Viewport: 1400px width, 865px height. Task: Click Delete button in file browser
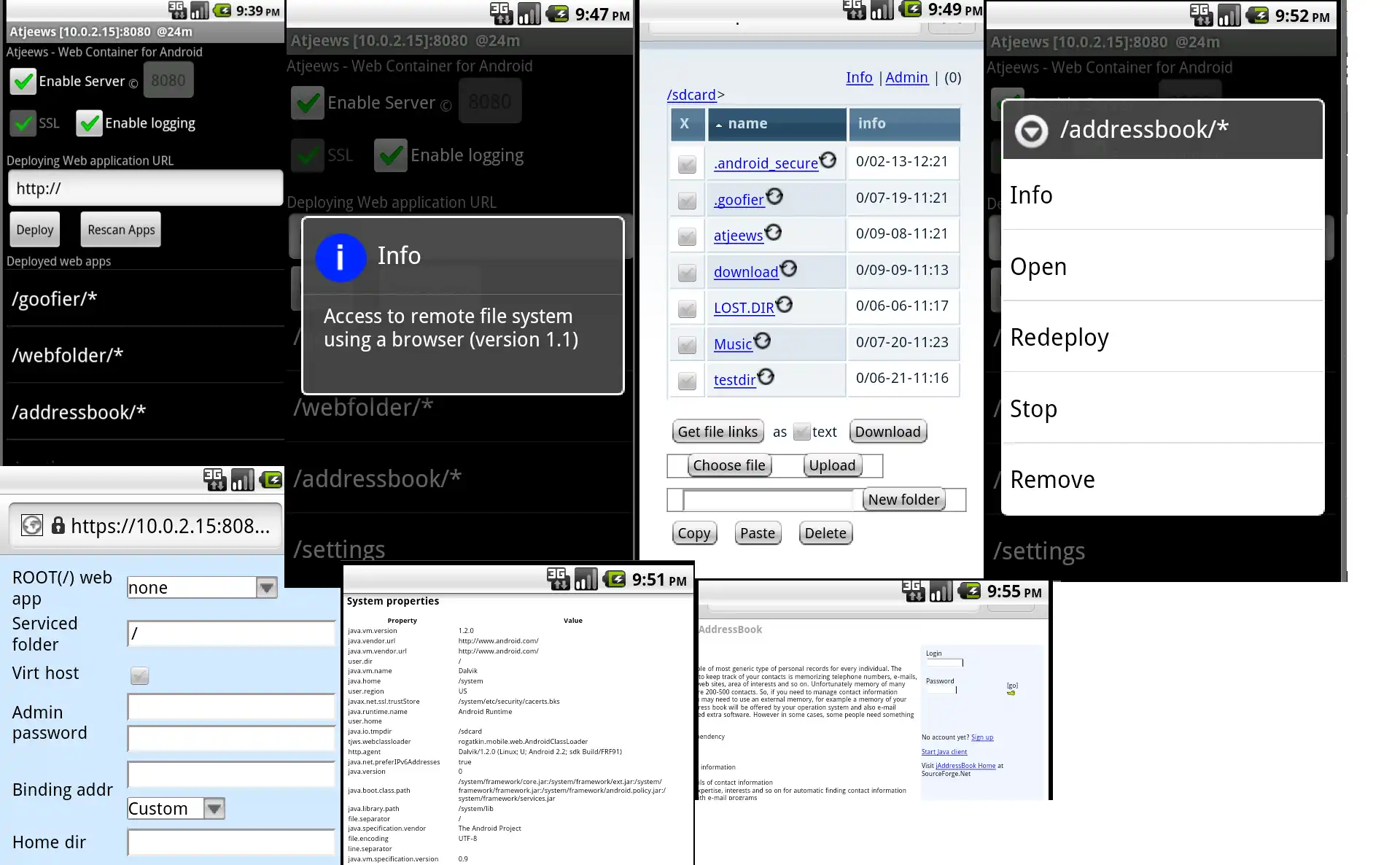tap(824, 533)
